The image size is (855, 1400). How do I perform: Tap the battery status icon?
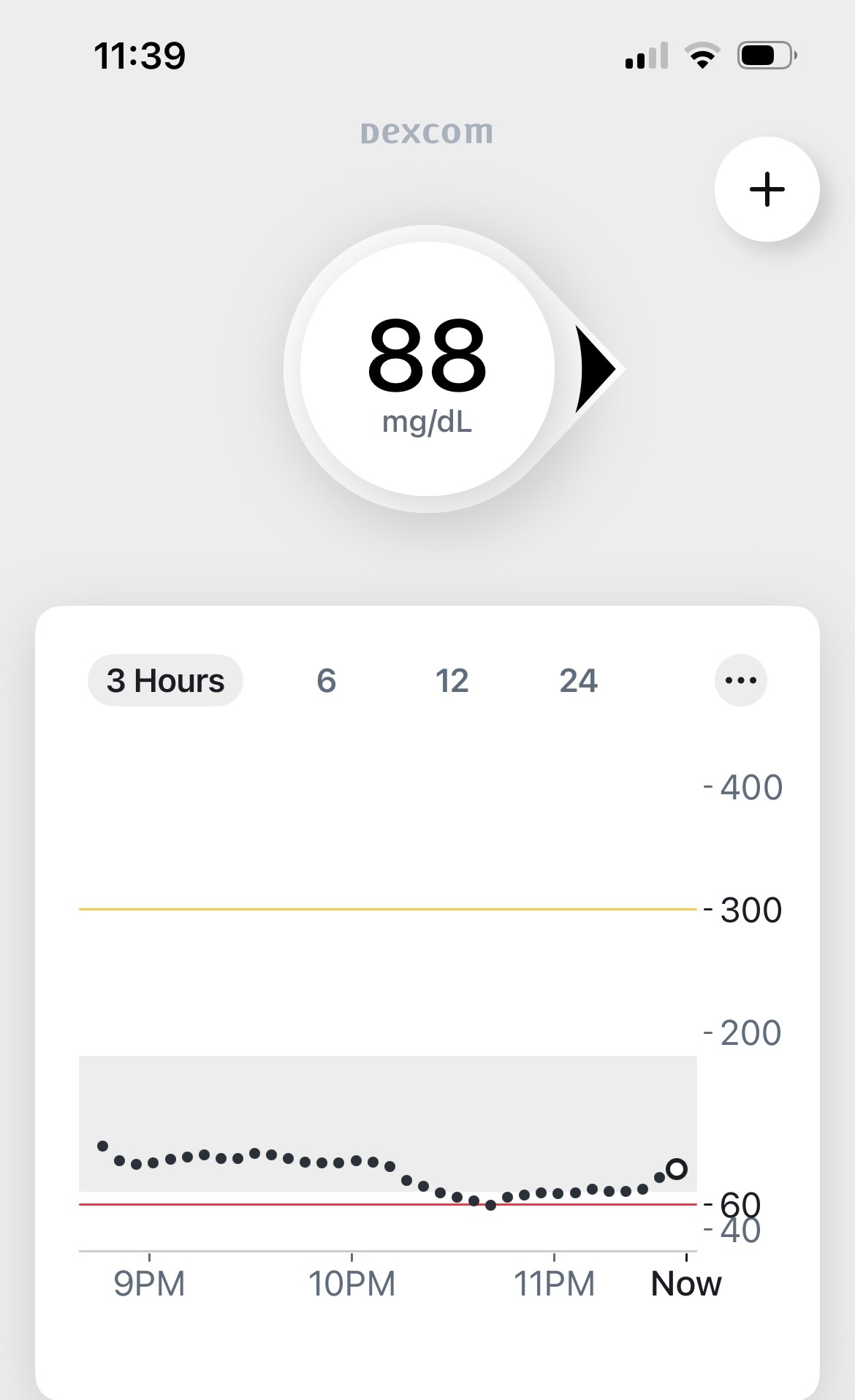[x=767, y=56]
